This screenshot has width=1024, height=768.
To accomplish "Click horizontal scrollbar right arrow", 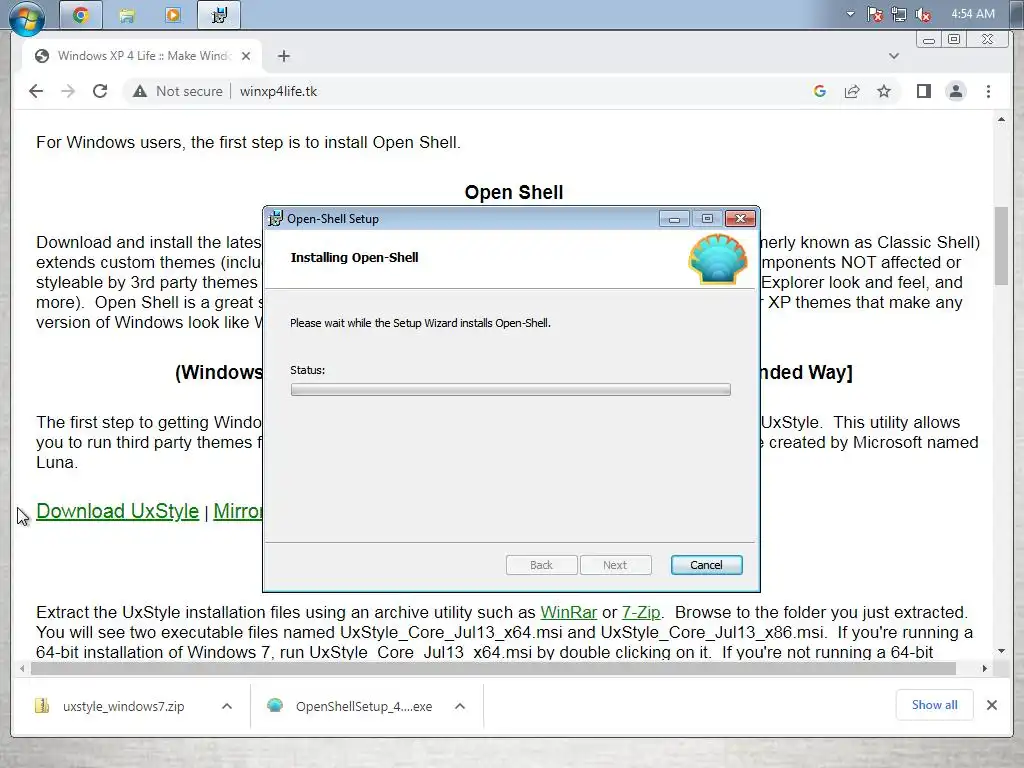I will [x=985, y=669].
